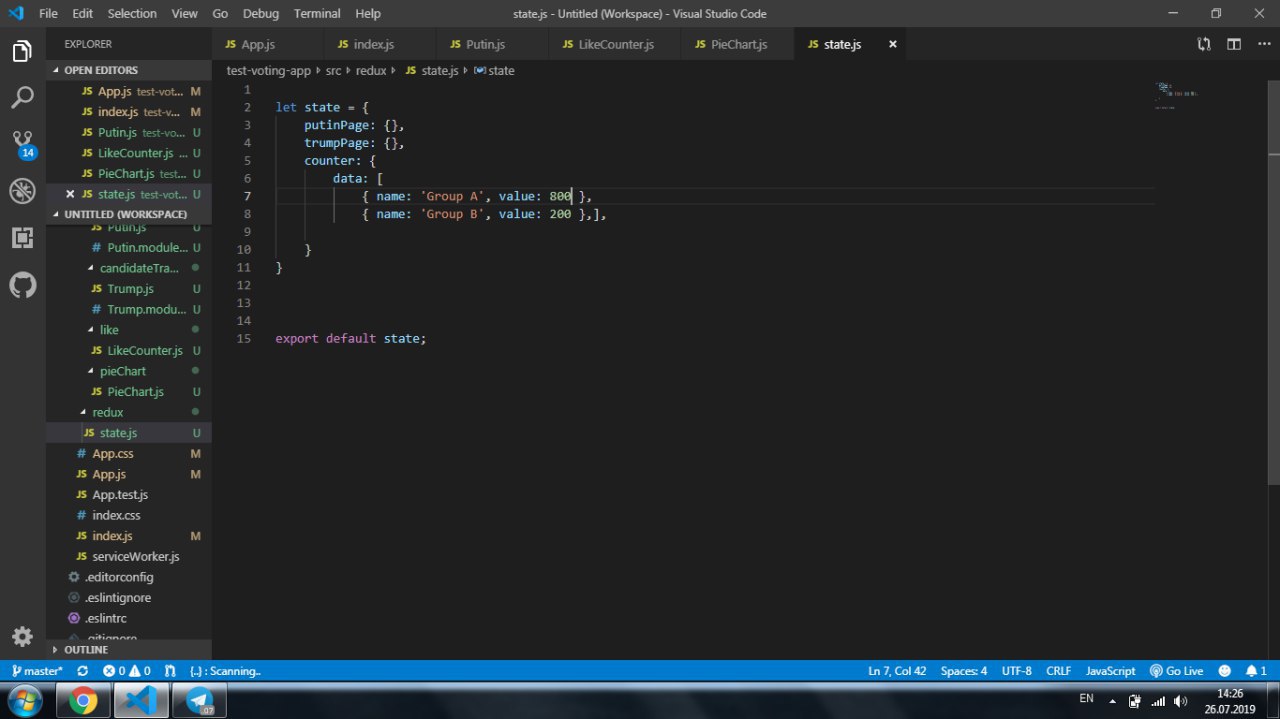Open the Extensions view icon
This screenshot has height=719, width=1280.
(22, 238)
